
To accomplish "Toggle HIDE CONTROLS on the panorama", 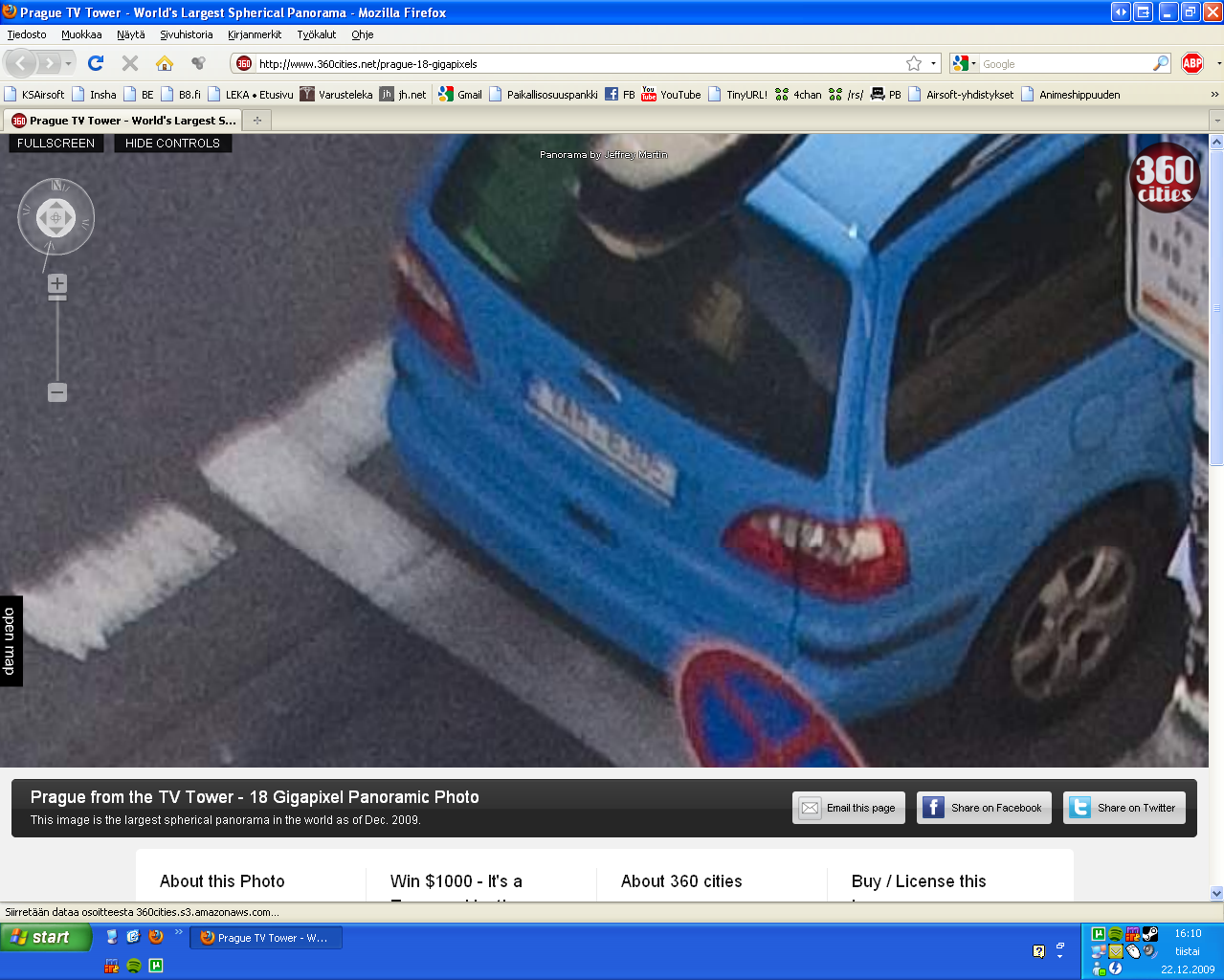I will pyautogui.click(x=172, y=144).
